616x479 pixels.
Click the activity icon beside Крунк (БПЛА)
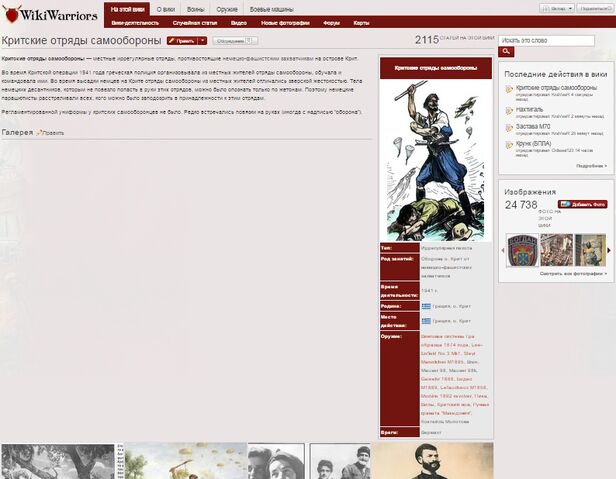click(509, 145)
